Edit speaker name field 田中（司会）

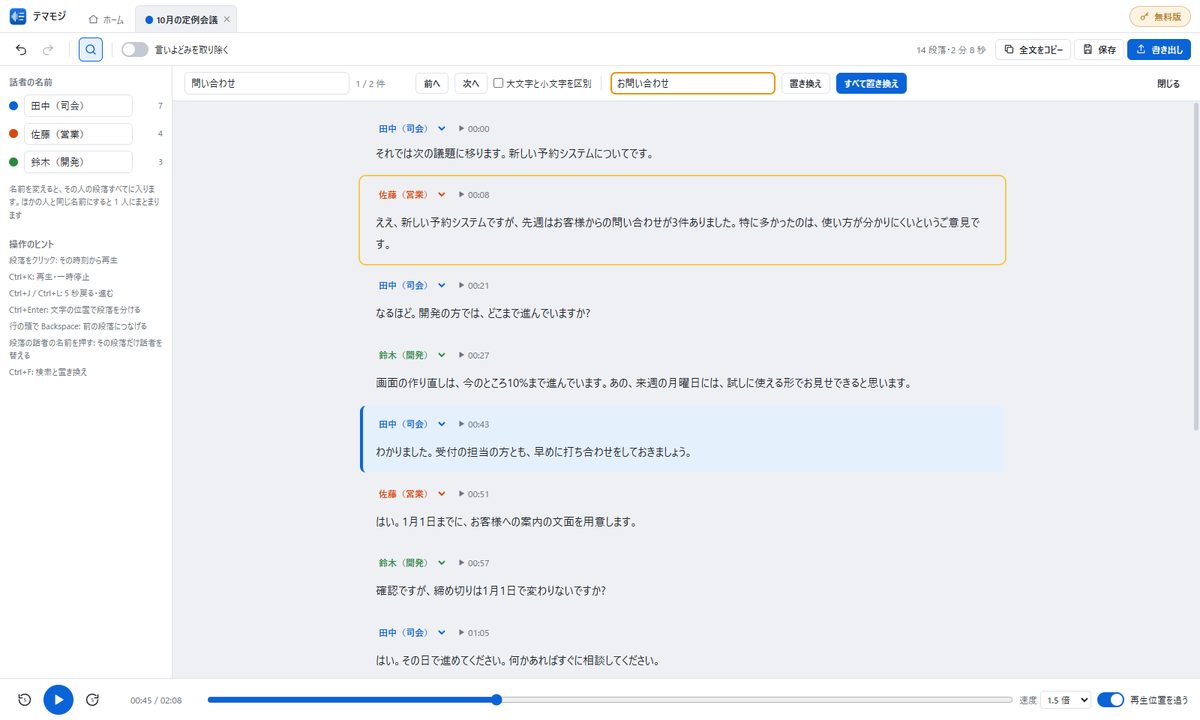point(78,106)
